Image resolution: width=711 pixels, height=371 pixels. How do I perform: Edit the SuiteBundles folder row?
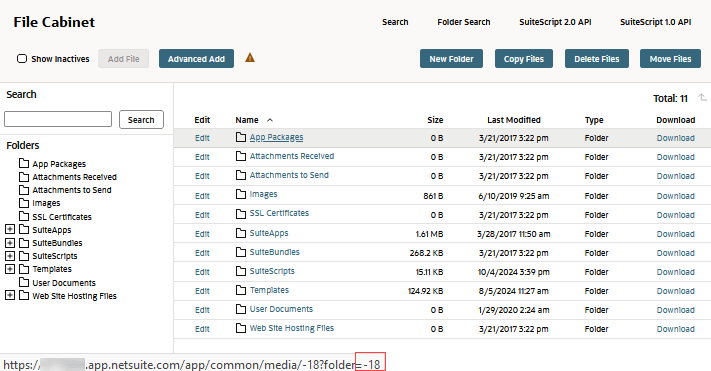[202, 253]
